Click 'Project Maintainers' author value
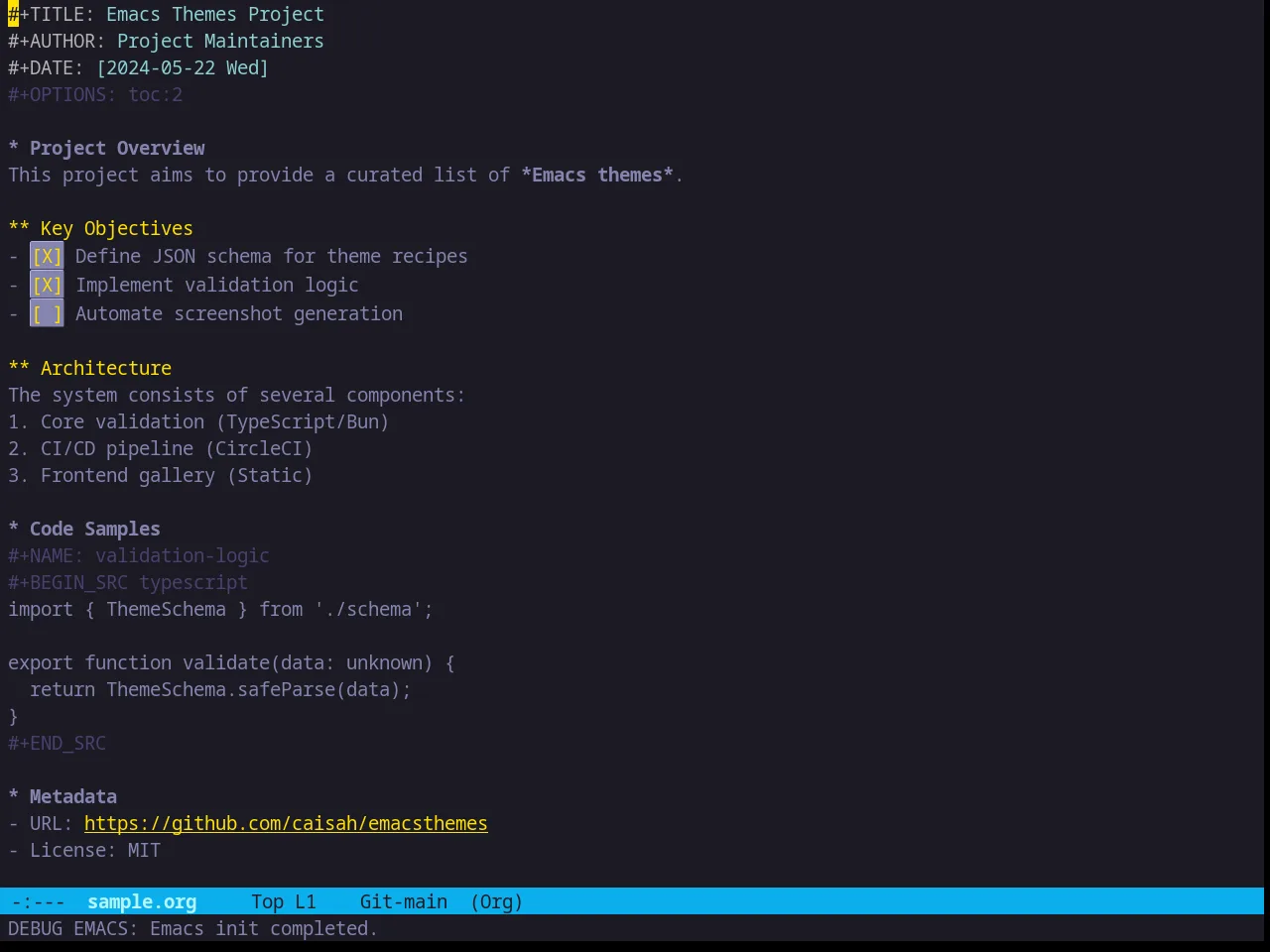 [220, 42]
